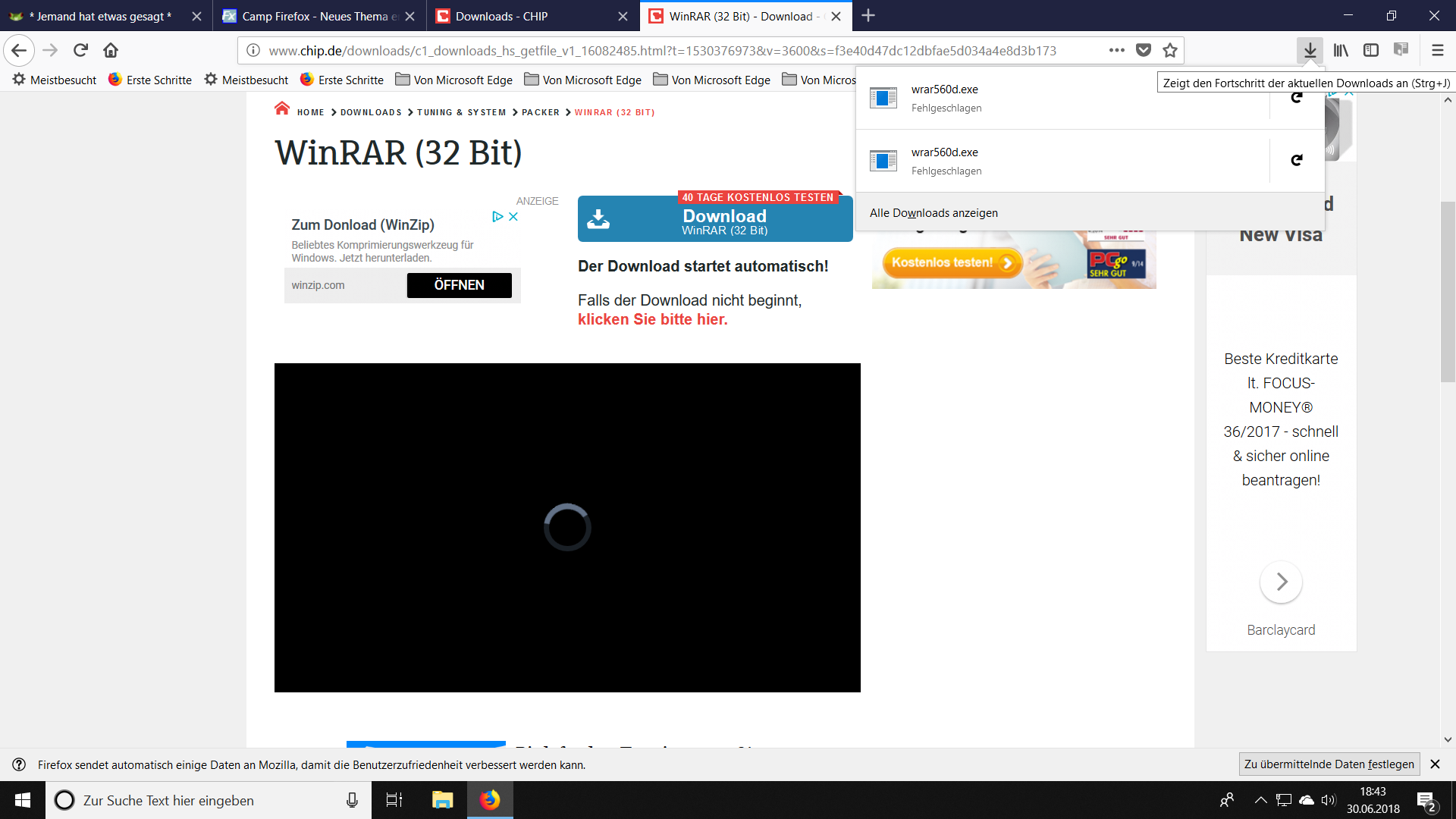Click the Firefox home icon
This screenshot has width=1456, height=819.
(x=111, y=50)
